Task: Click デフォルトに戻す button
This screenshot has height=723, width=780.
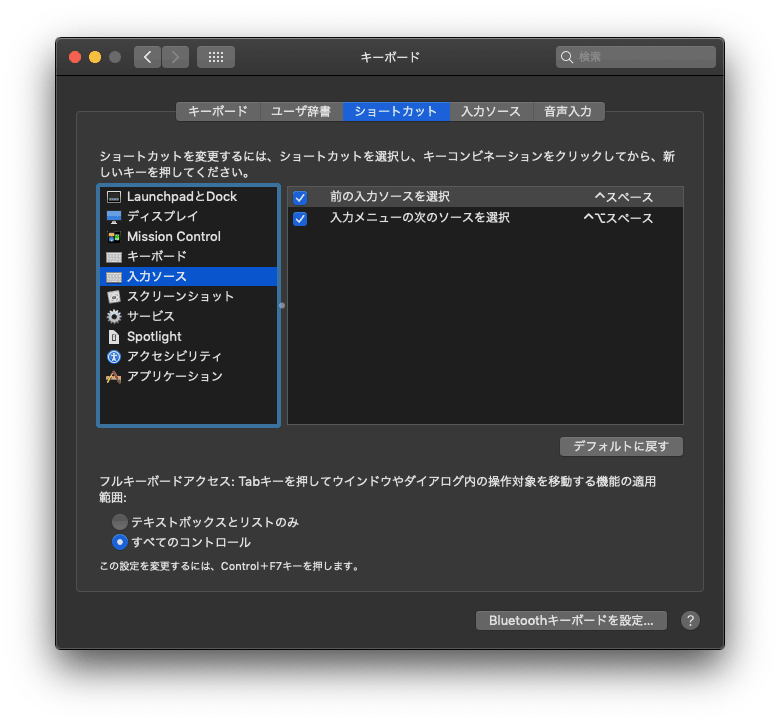Action: [621, 446]
